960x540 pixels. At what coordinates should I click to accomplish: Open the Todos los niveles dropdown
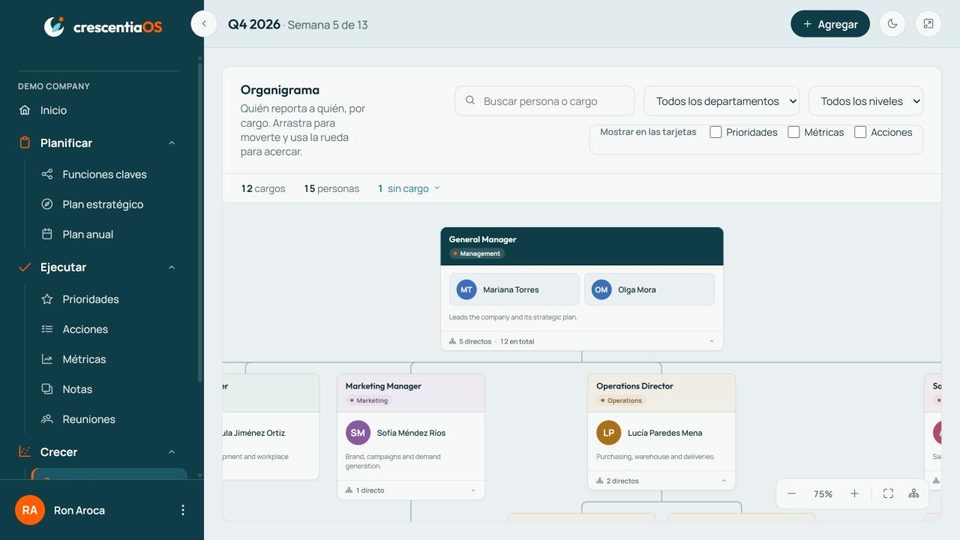[x=866, y=101]
